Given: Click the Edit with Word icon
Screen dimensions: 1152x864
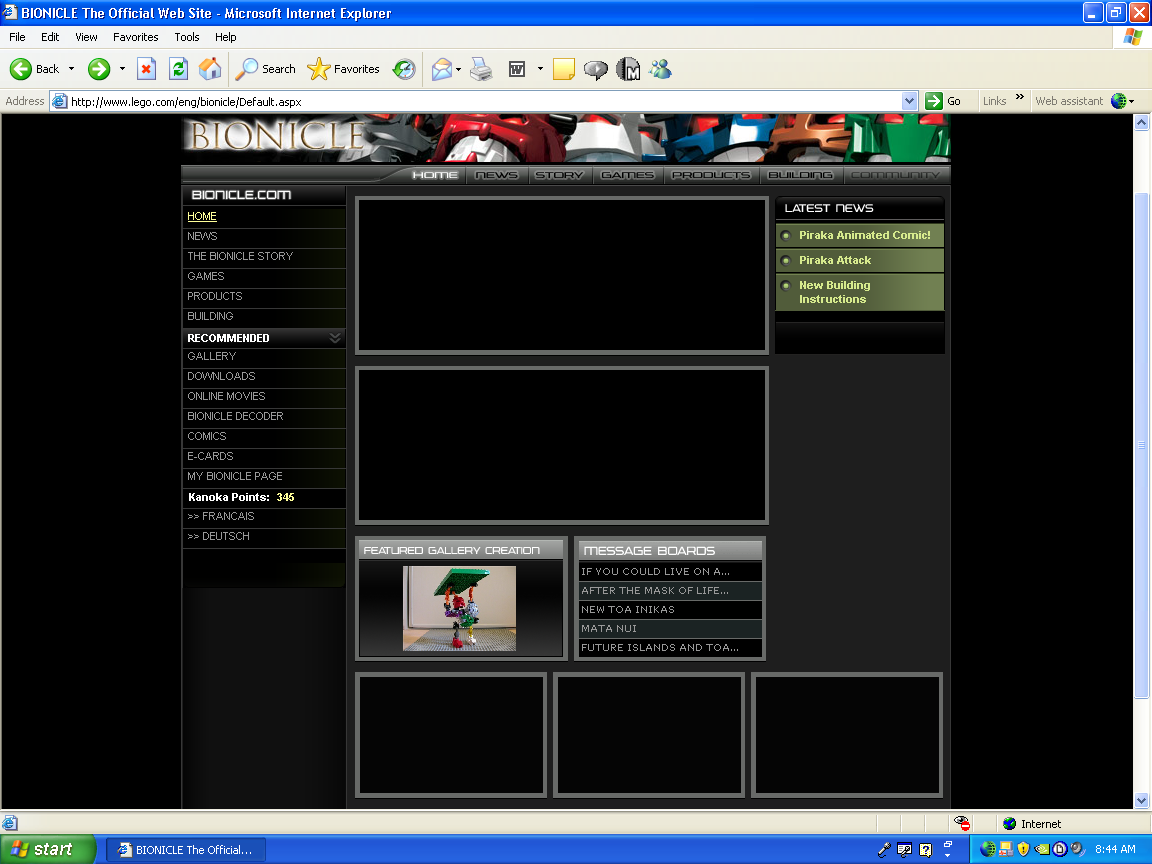Looking at the screenshot, I should click(x=517, y=69).
